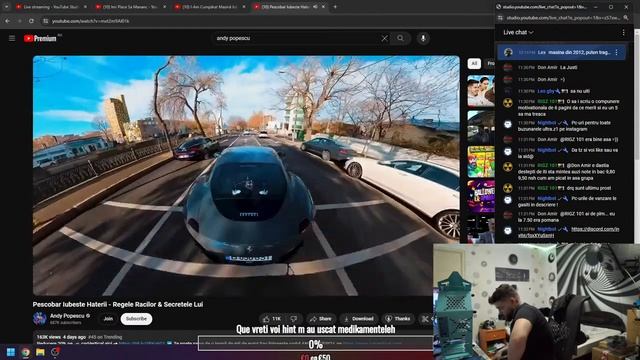The image size is (640, 360).
Task: Open Andy Popescu channel avatar
Action: point(40,318)
